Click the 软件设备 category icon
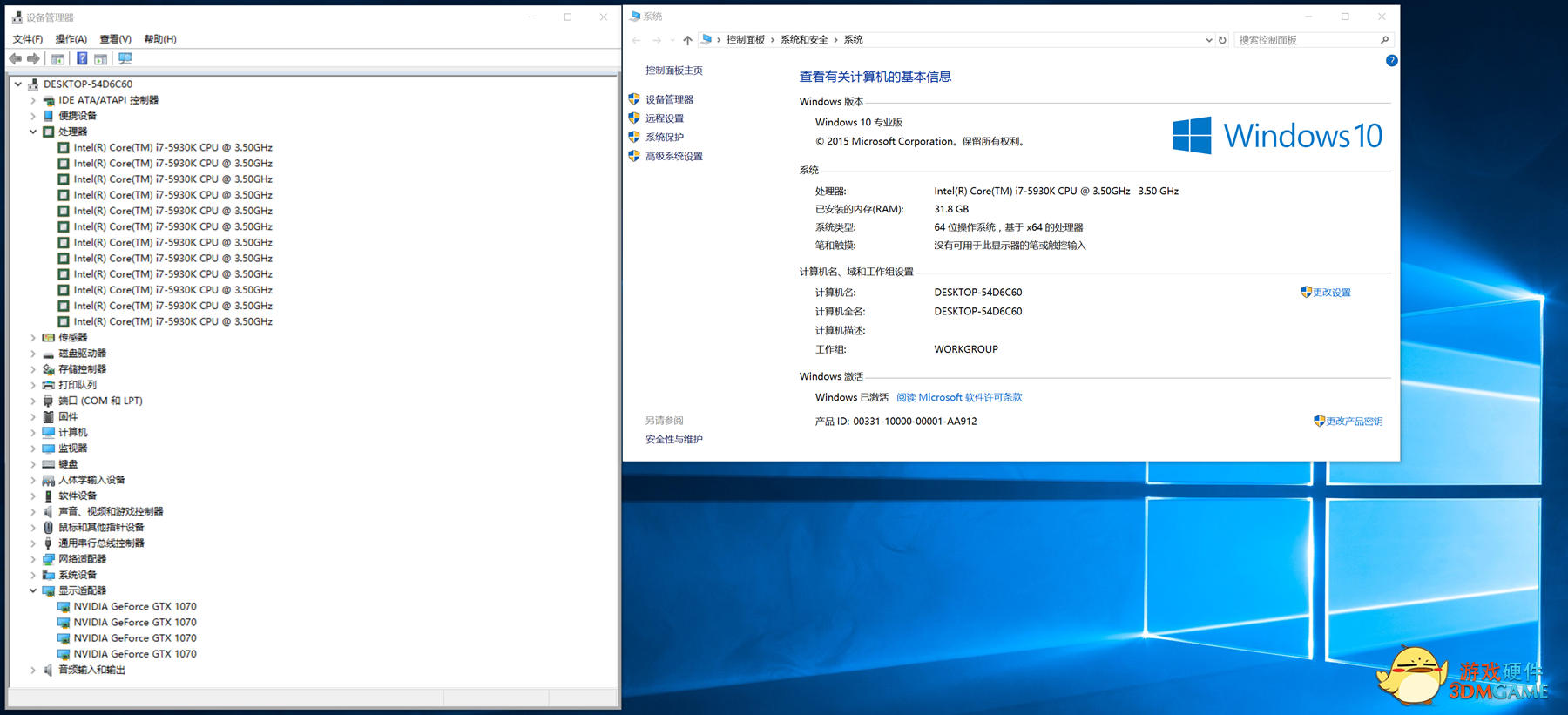1568x715 pixels. [49, 496]
